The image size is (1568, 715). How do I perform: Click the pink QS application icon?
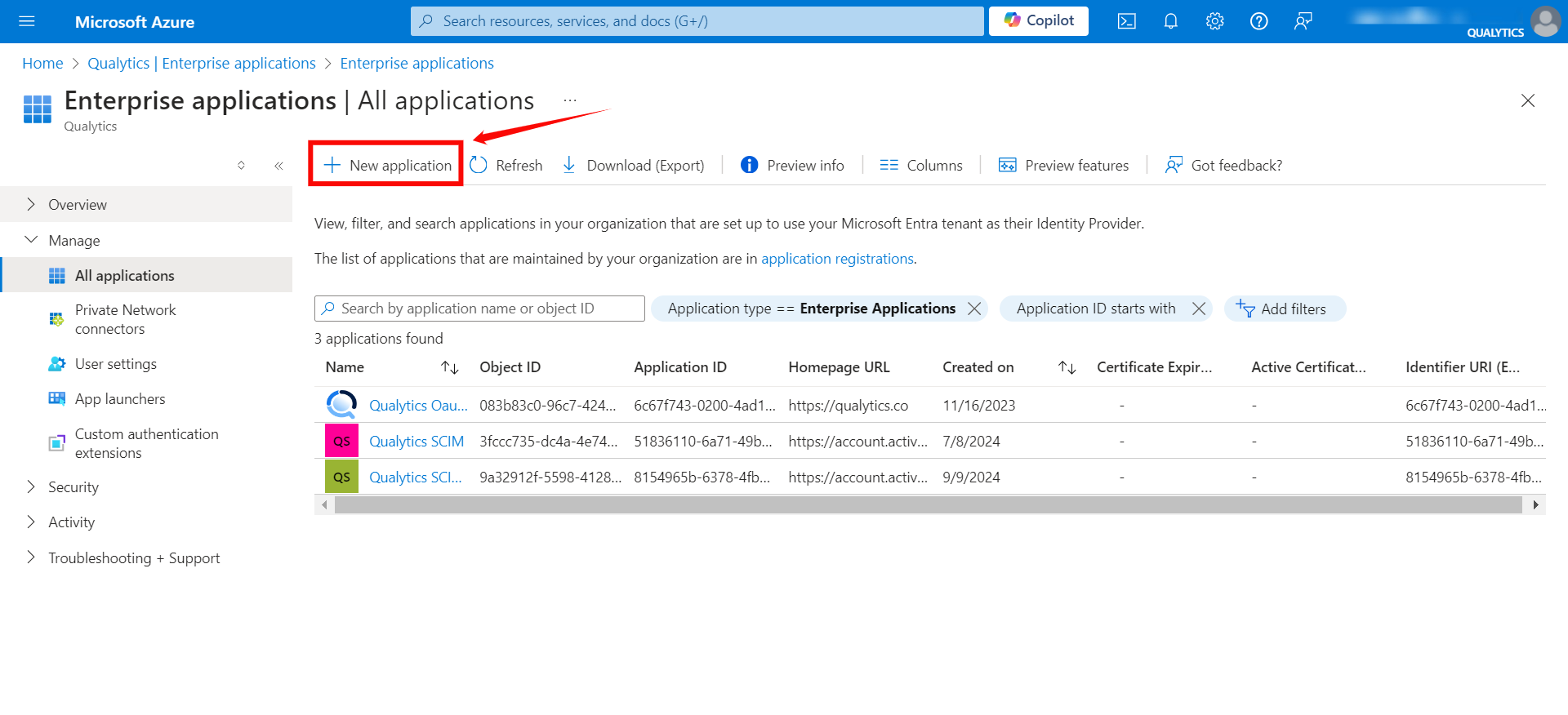(341, 441)
